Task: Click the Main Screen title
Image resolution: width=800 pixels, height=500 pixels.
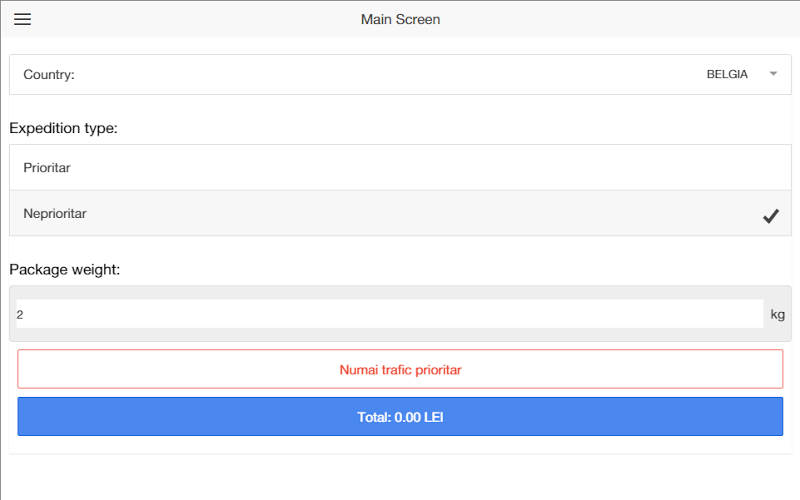Action: click(x=400, y=19)
